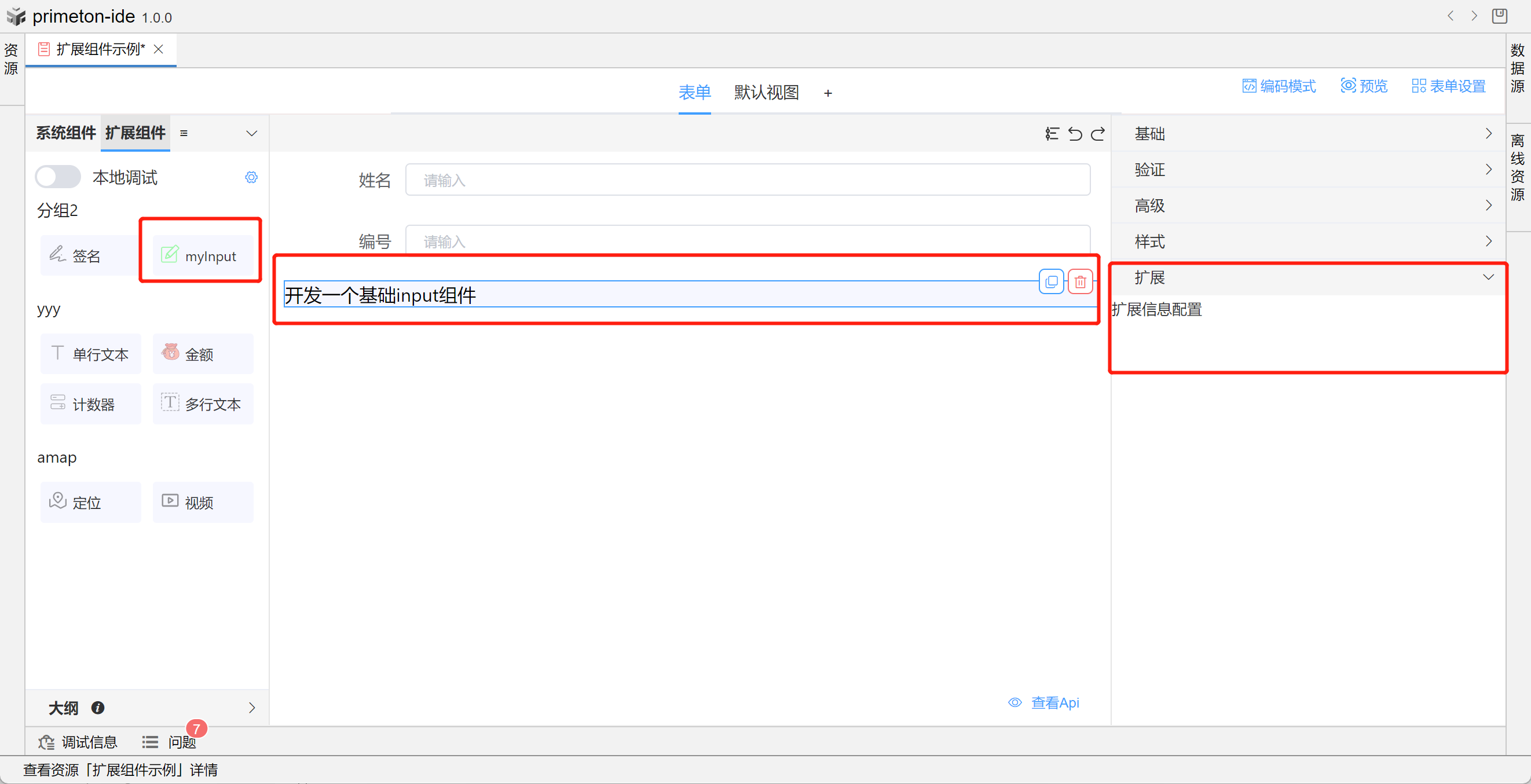Open local debug settings gear
This screenshot has height=784, width=1531.
(x=251, y=177)
